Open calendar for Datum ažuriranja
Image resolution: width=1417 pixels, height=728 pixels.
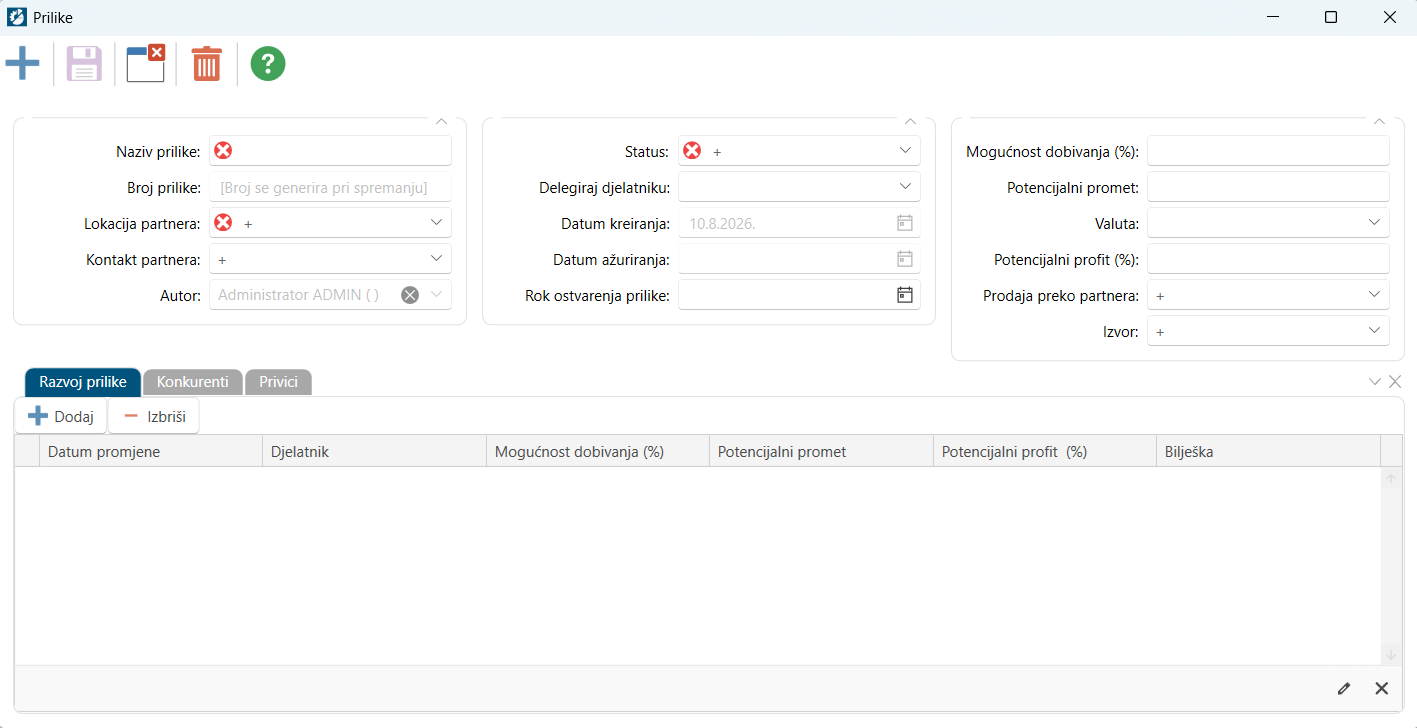coord(905,259)
